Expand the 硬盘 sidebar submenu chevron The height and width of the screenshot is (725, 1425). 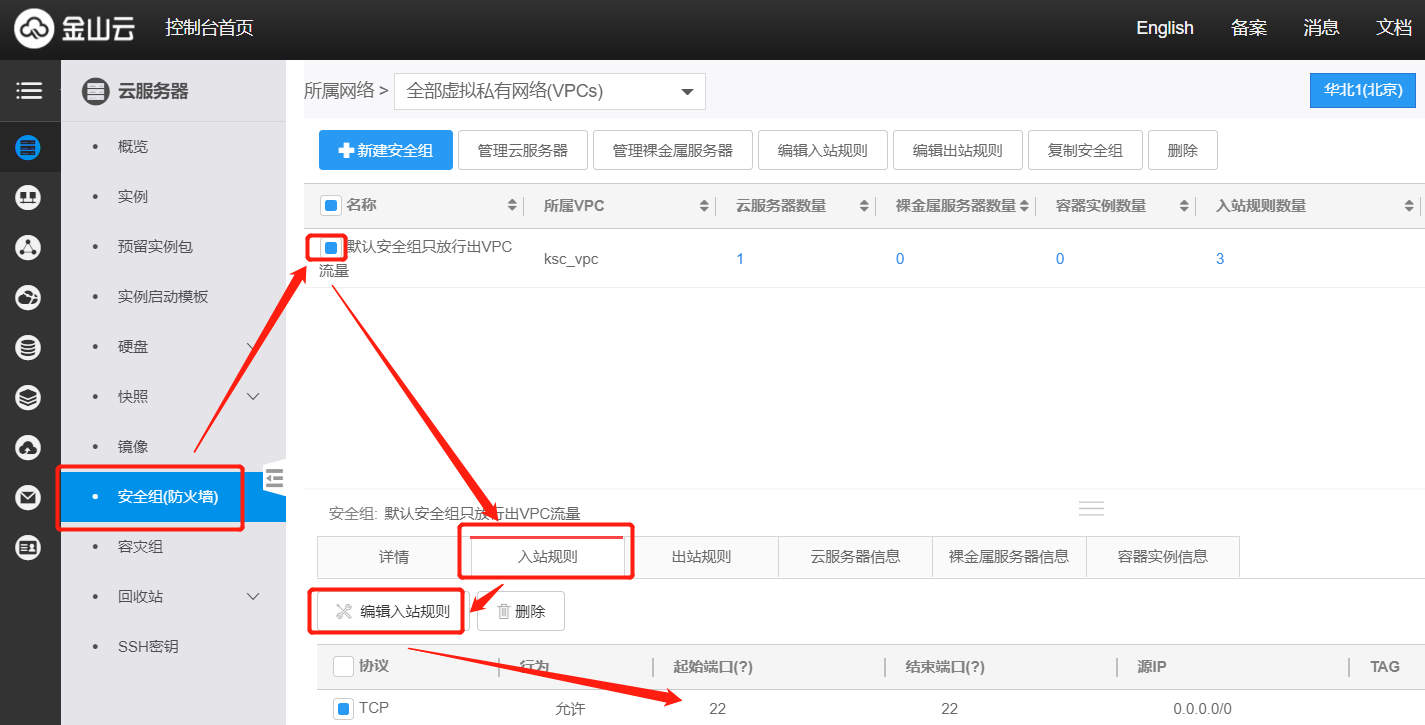click(253, 347)
